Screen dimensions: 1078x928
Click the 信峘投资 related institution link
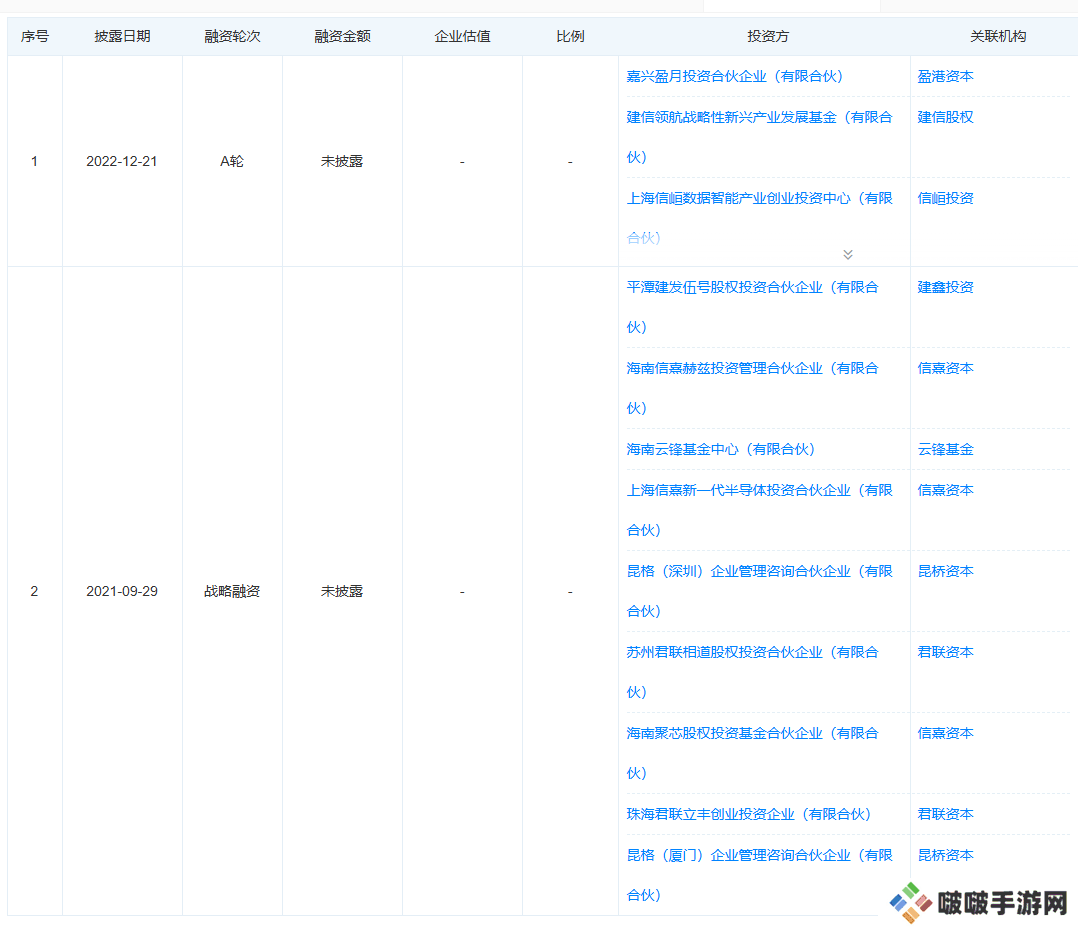pyautogui.click(x=945, y=198)
